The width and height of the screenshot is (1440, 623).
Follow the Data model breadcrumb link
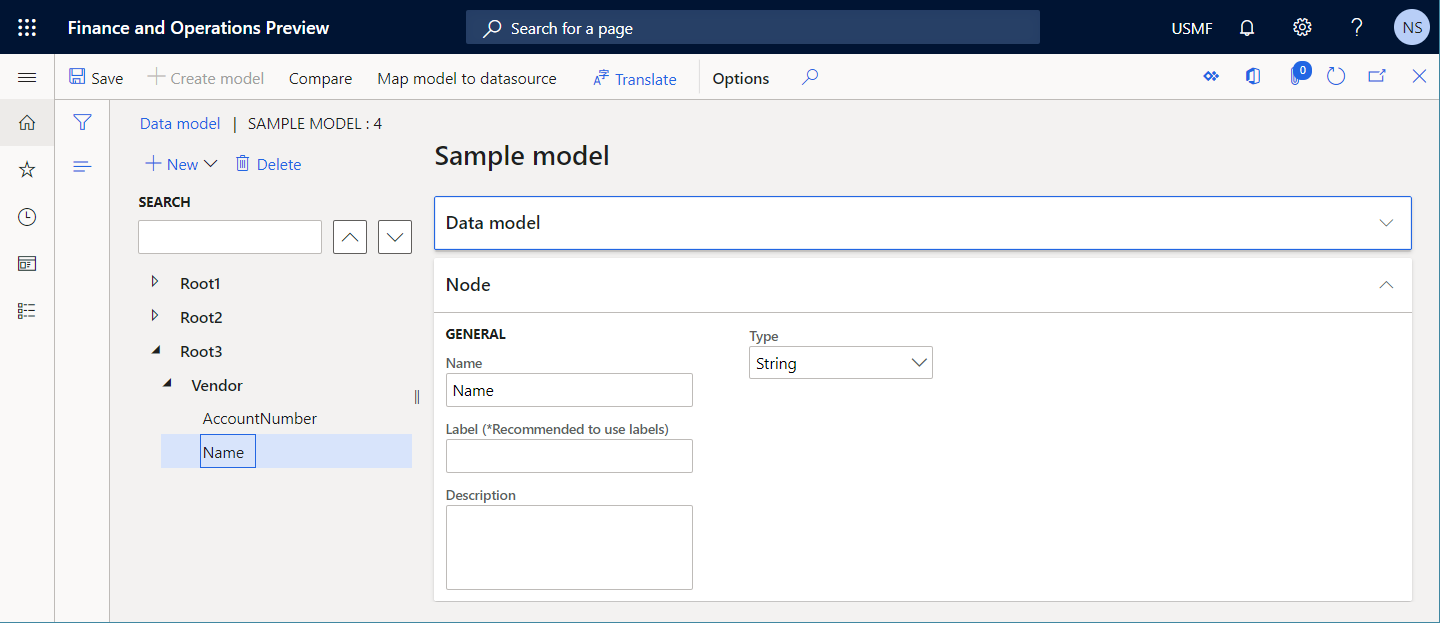point(179,123)
